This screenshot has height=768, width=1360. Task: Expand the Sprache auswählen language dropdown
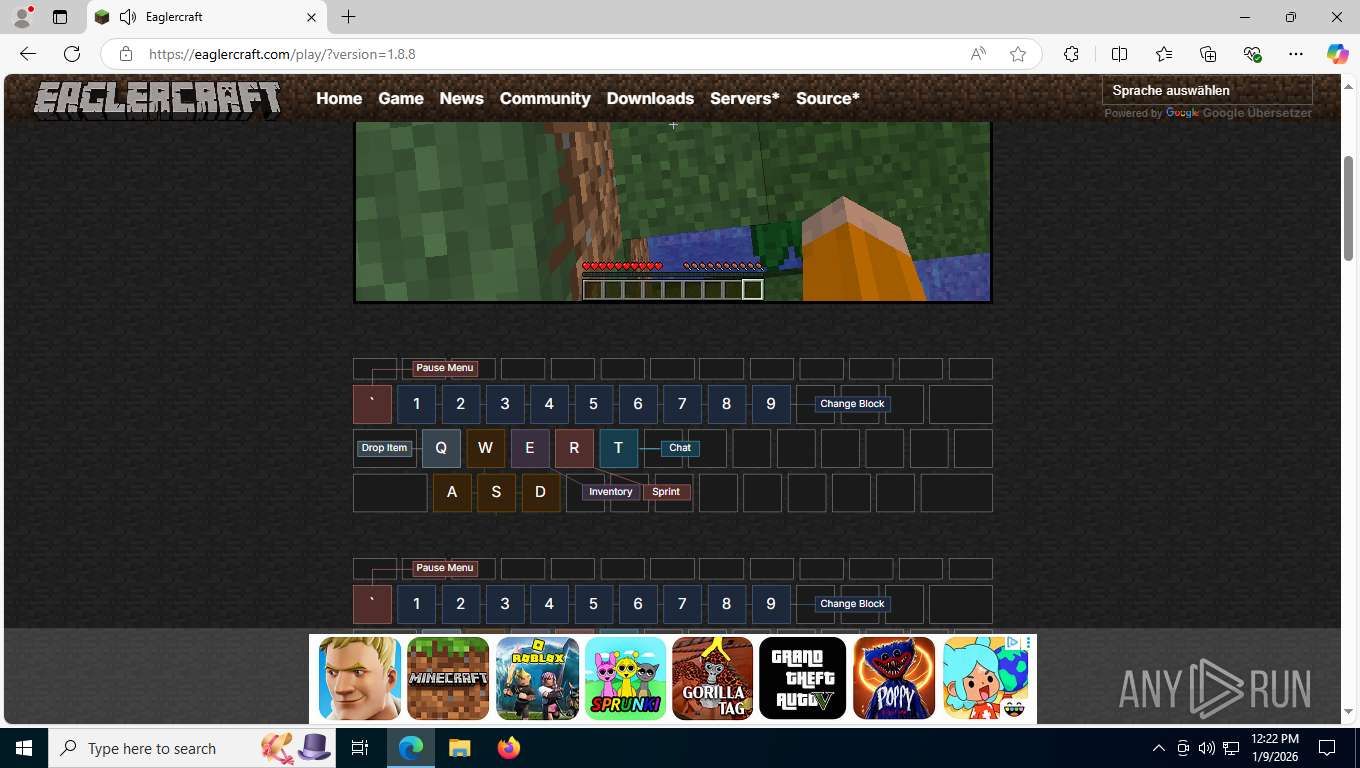(x=1207, y=90)
